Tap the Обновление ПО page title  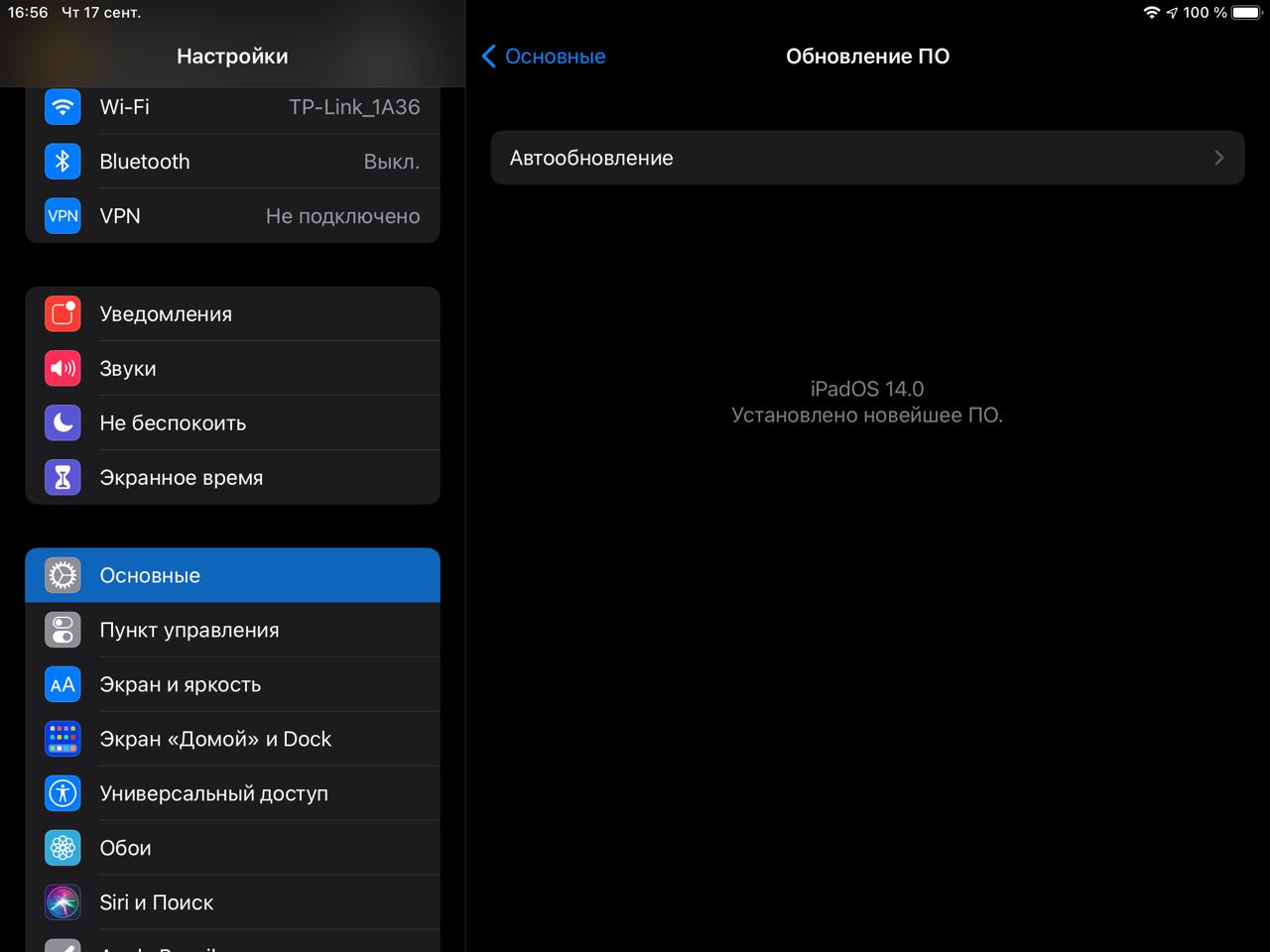pos(868,57)
